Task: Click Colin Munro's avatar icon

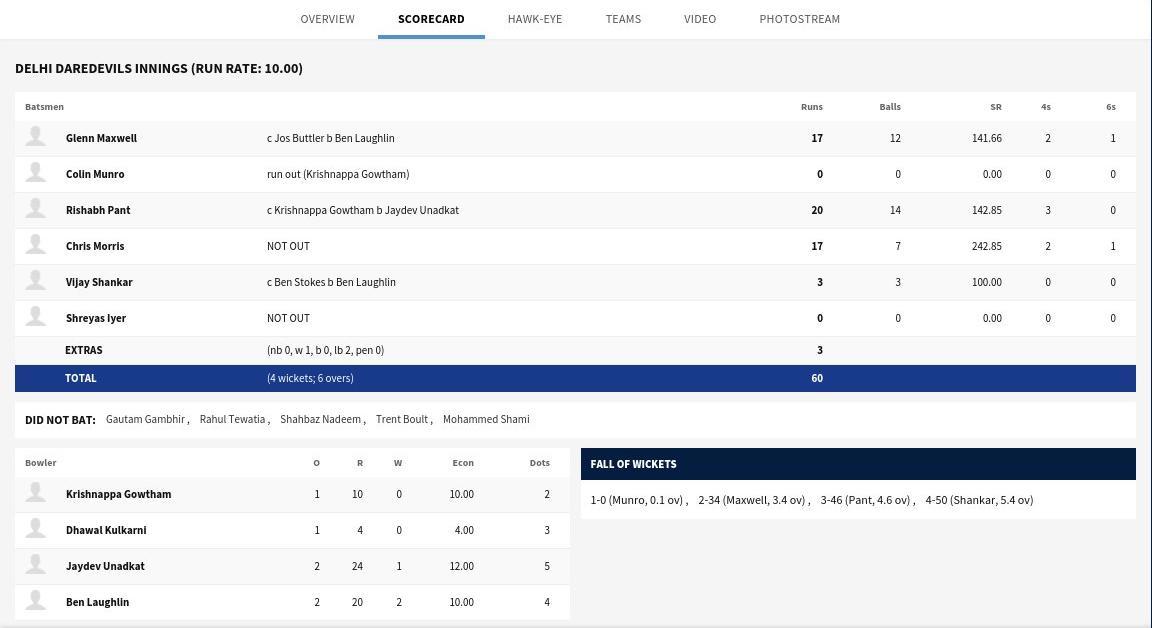Action: 35,173
